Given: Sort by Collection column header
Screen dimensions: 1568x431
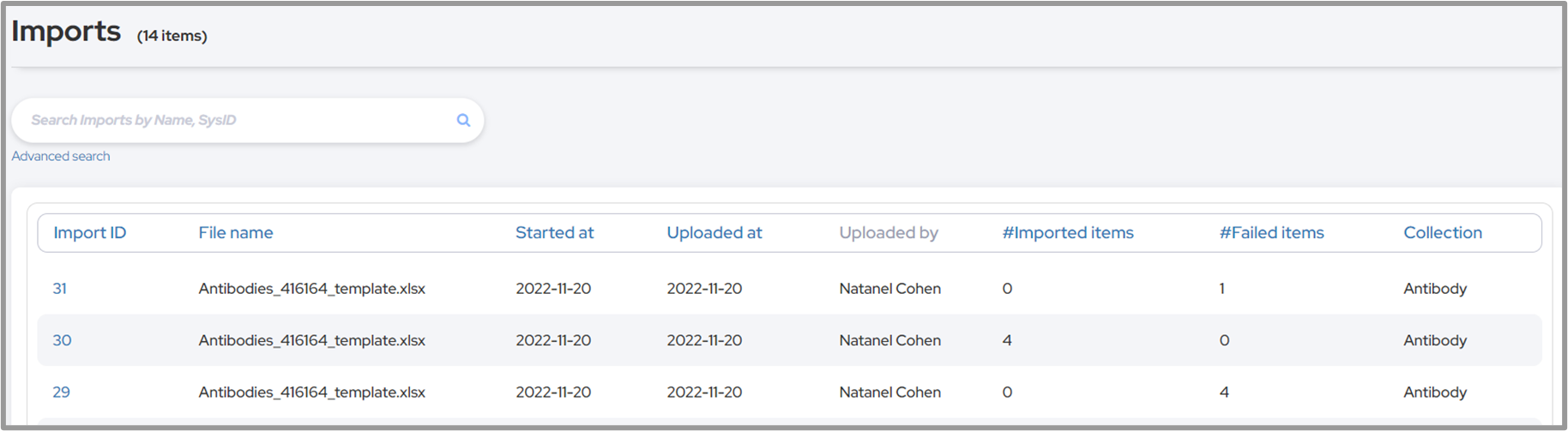Looking at the screenshot, I should tap(1443, 232).
